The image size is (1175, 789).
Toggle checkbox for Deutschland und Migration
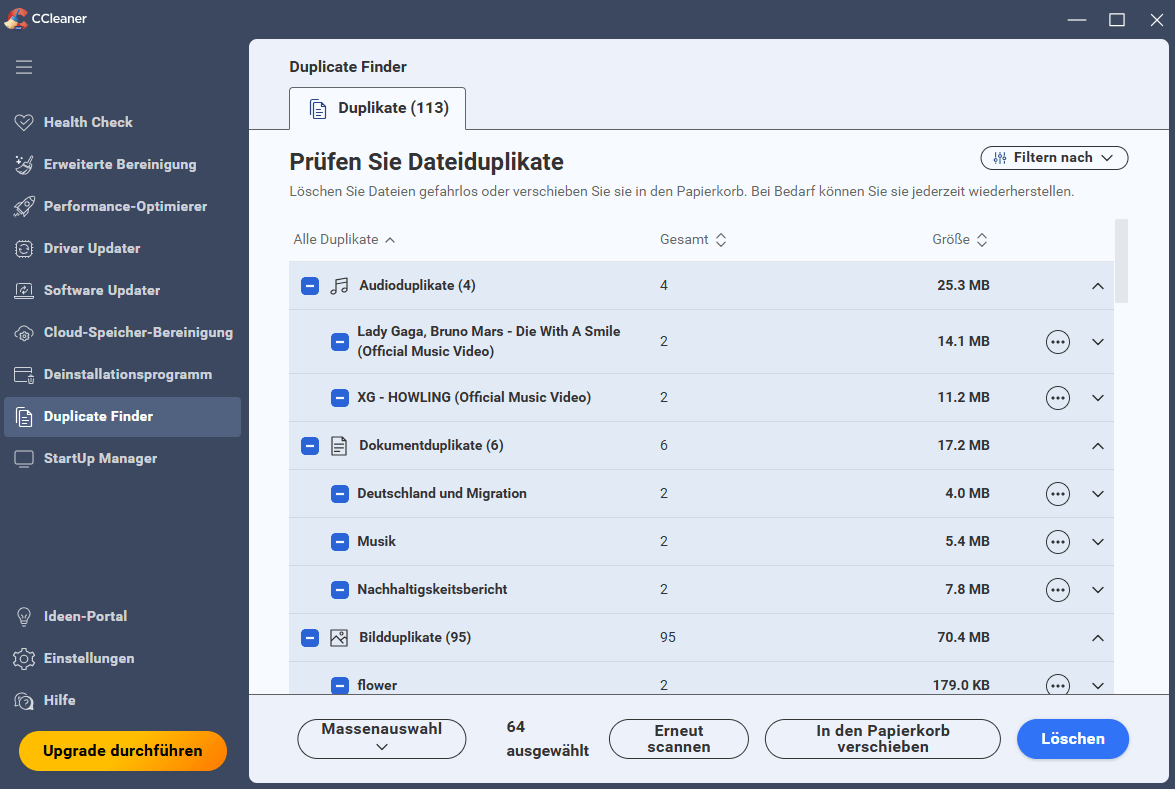[340, 494]
